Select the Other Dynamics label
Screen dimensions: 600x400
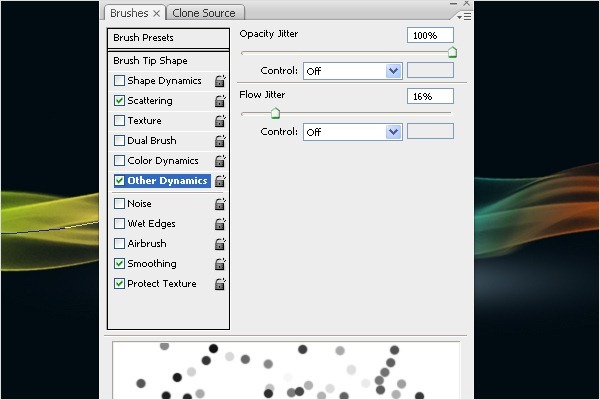pos(167,181)
